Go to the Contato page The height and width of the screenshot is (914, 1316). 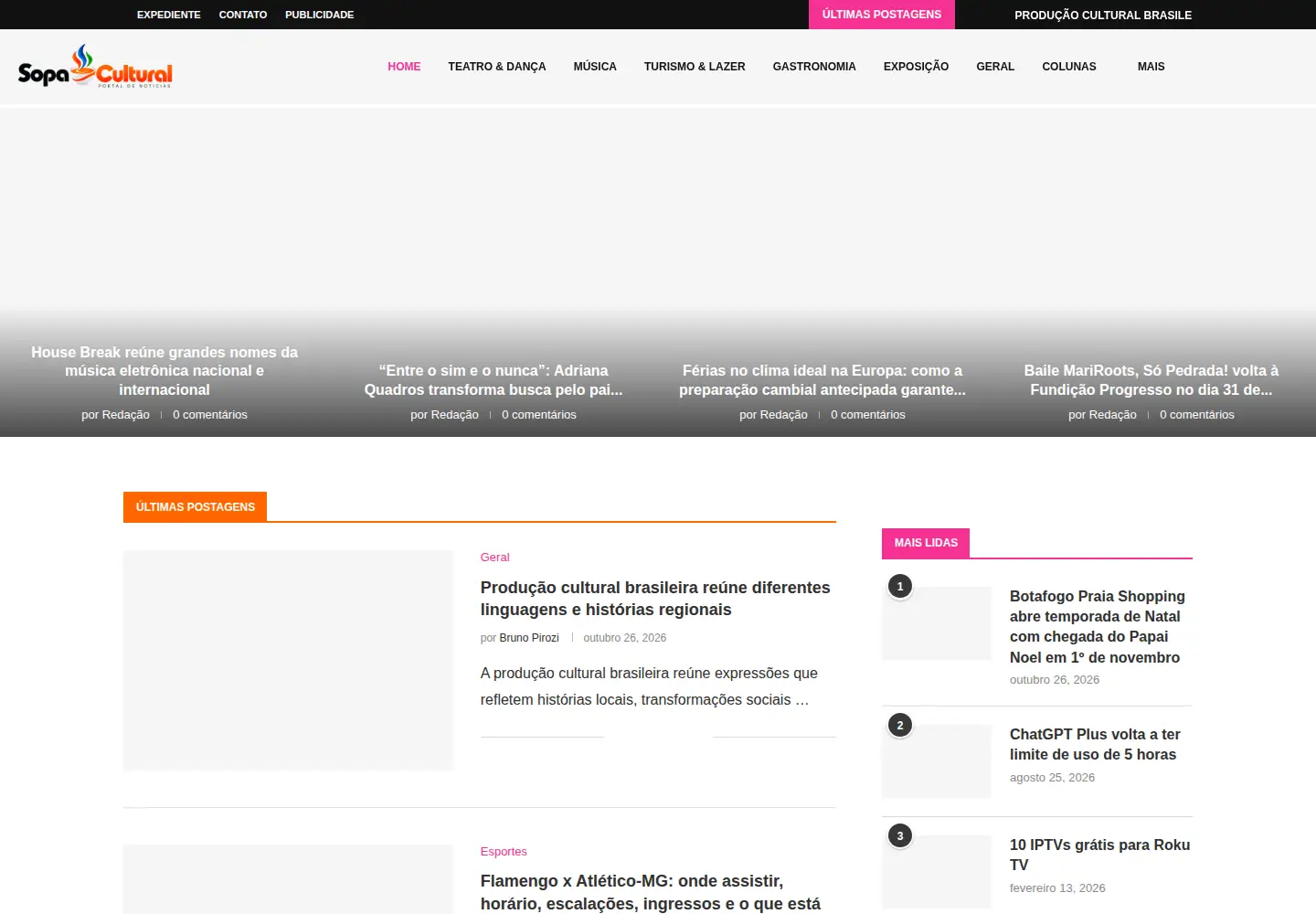(x=243, y=15)
